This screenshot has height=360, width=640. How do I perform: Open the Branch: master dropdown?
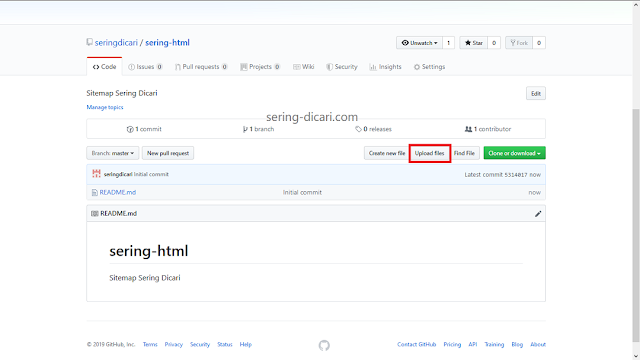(113, 153)
